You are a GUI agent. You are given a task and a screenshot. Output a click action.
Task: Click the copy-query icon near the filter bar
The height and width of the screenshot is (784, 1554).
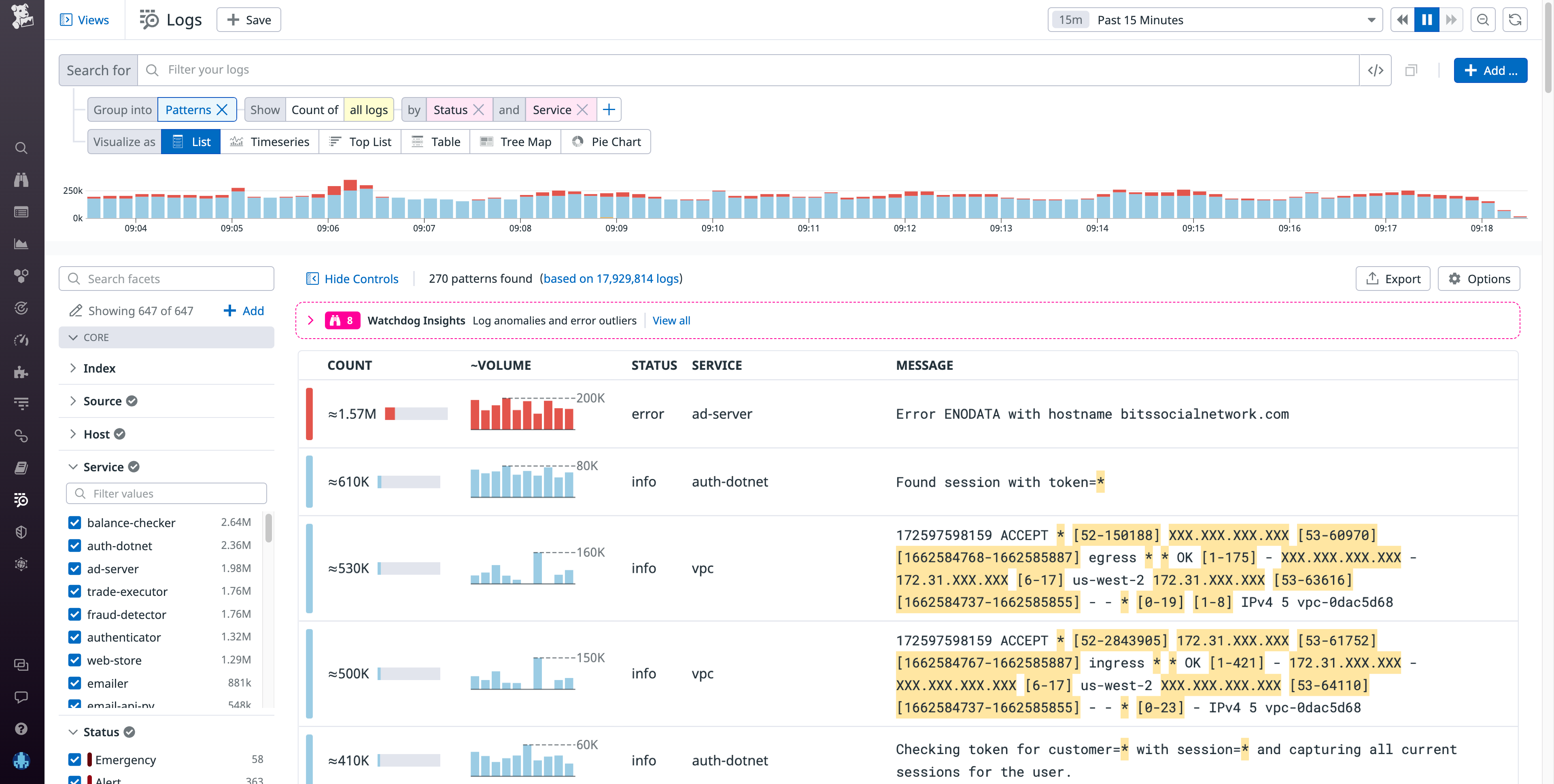click(x=1411, y=70)
